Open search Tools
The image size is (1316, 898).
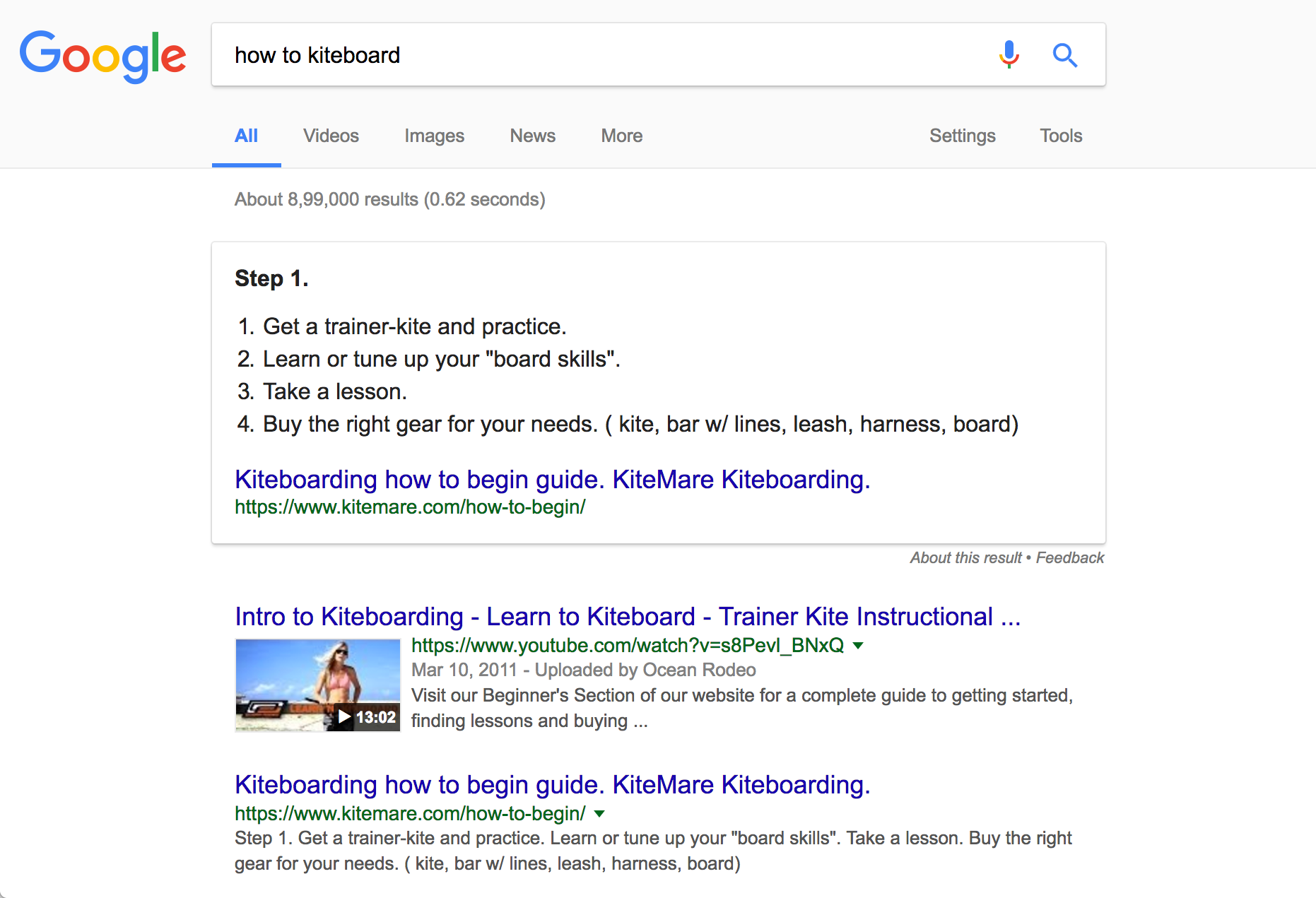click(x=1061, y=136)
